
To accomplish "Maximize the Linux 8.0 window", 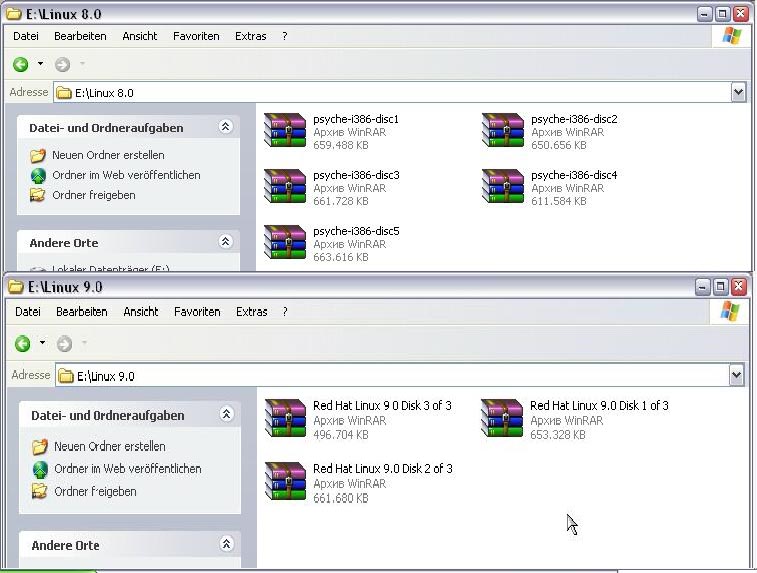I will (722, 14).
